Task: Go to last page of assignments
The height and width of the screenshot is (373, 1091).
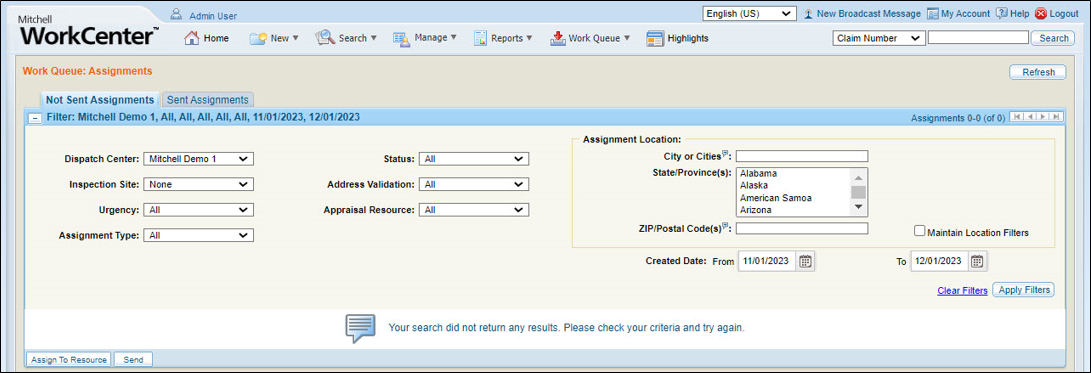Action: 1056,117
